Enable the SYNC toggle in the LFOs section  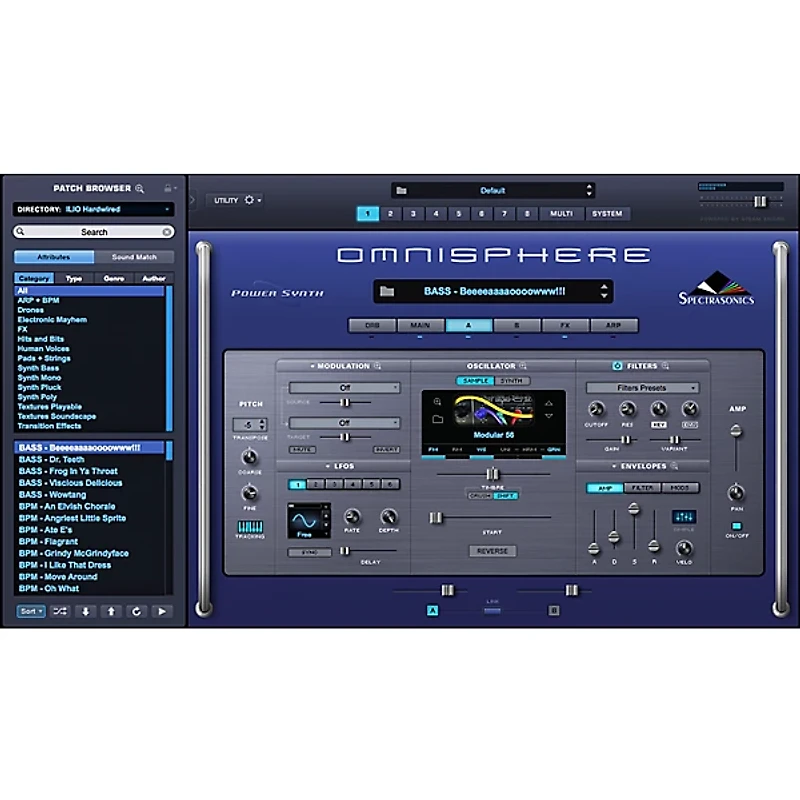click(311, 551)
